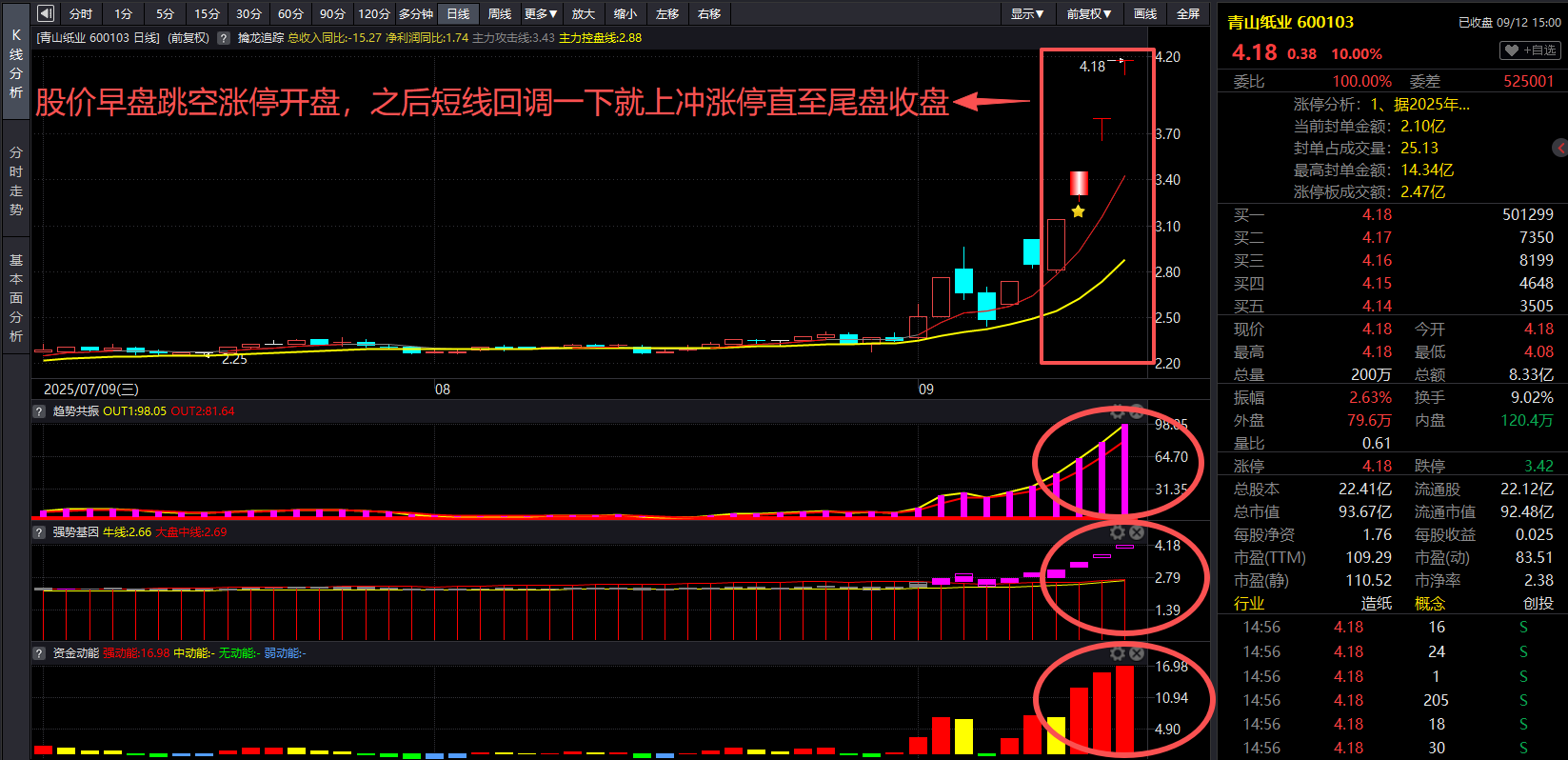Switch to 90分 chart period
This screenshot has width=1568, height=760.
pyautogui.click(x=332, y=13)
